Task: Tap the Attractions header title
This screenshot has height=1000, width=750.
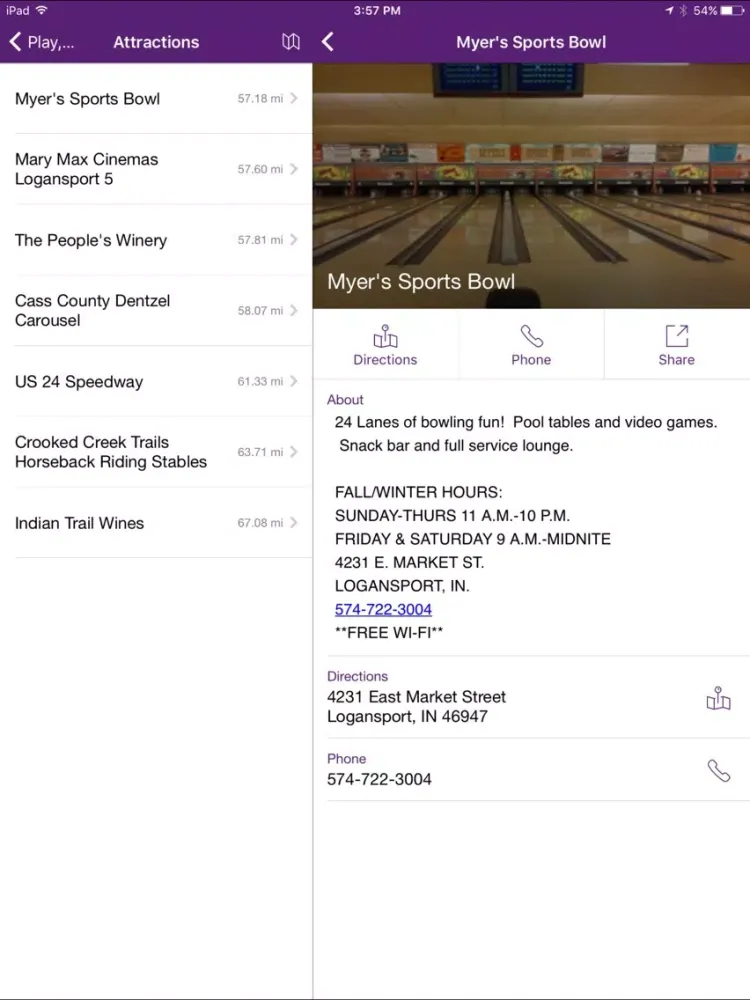Action: click(x=156, y=42)
